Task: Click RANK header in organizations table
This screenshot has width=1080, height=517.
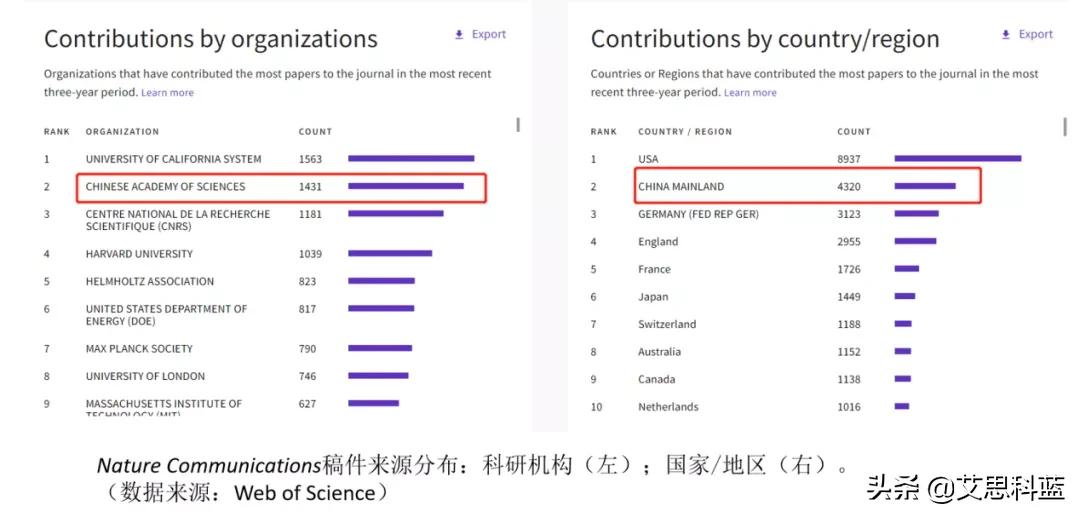Action: point(56,131)
